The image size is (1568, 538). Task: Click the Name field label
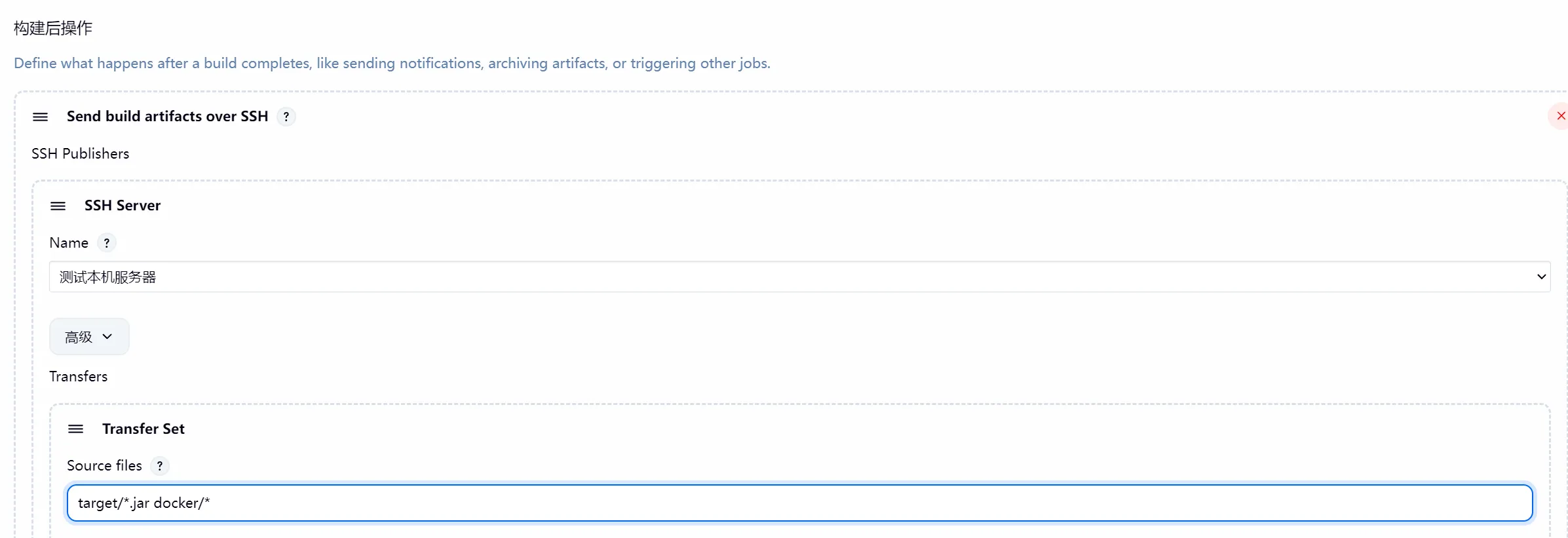click(x=69, y=243)
